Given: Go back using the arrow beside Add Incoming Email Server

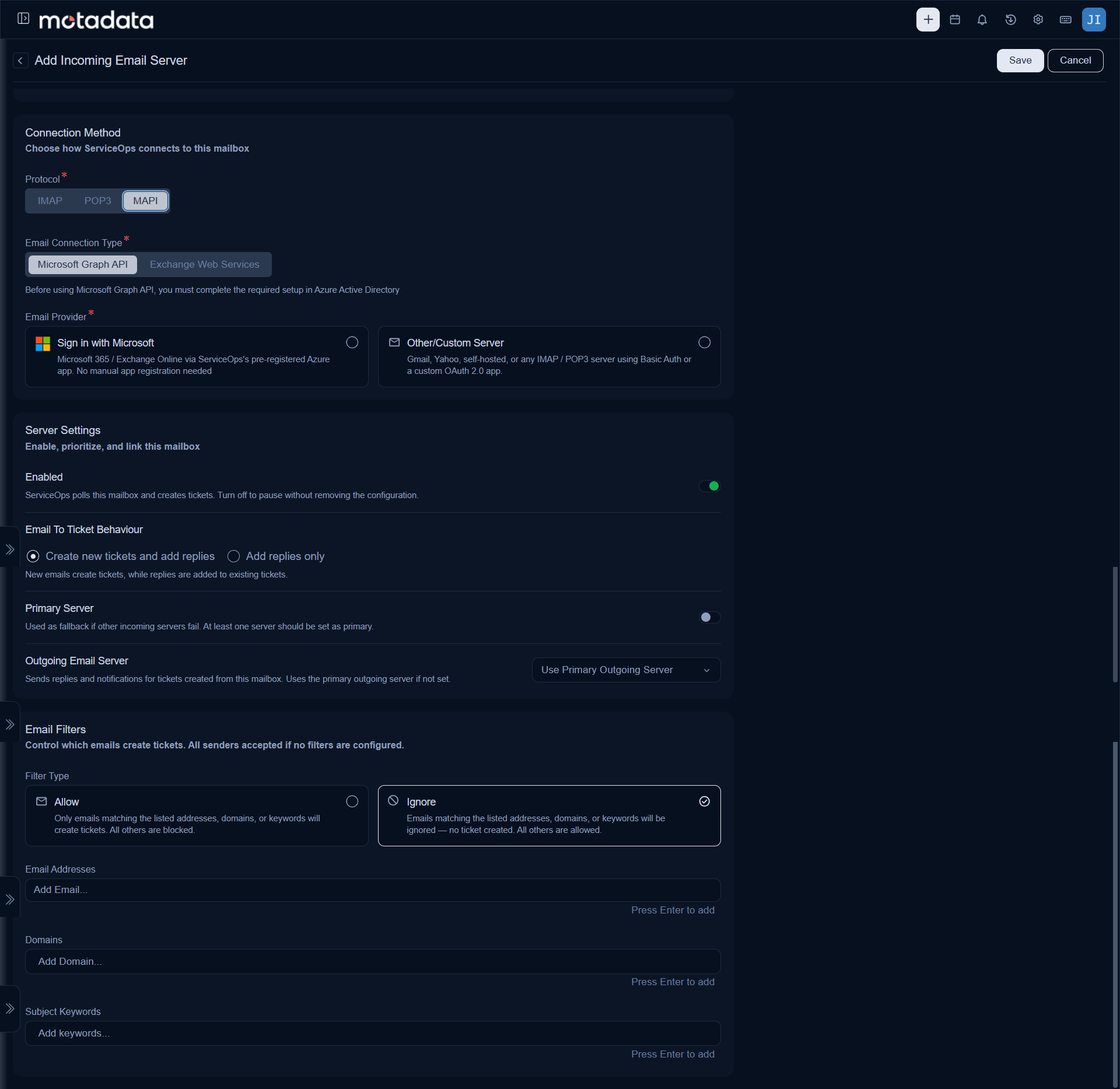Looking at the screenshot, I should (x=20, y=61).
